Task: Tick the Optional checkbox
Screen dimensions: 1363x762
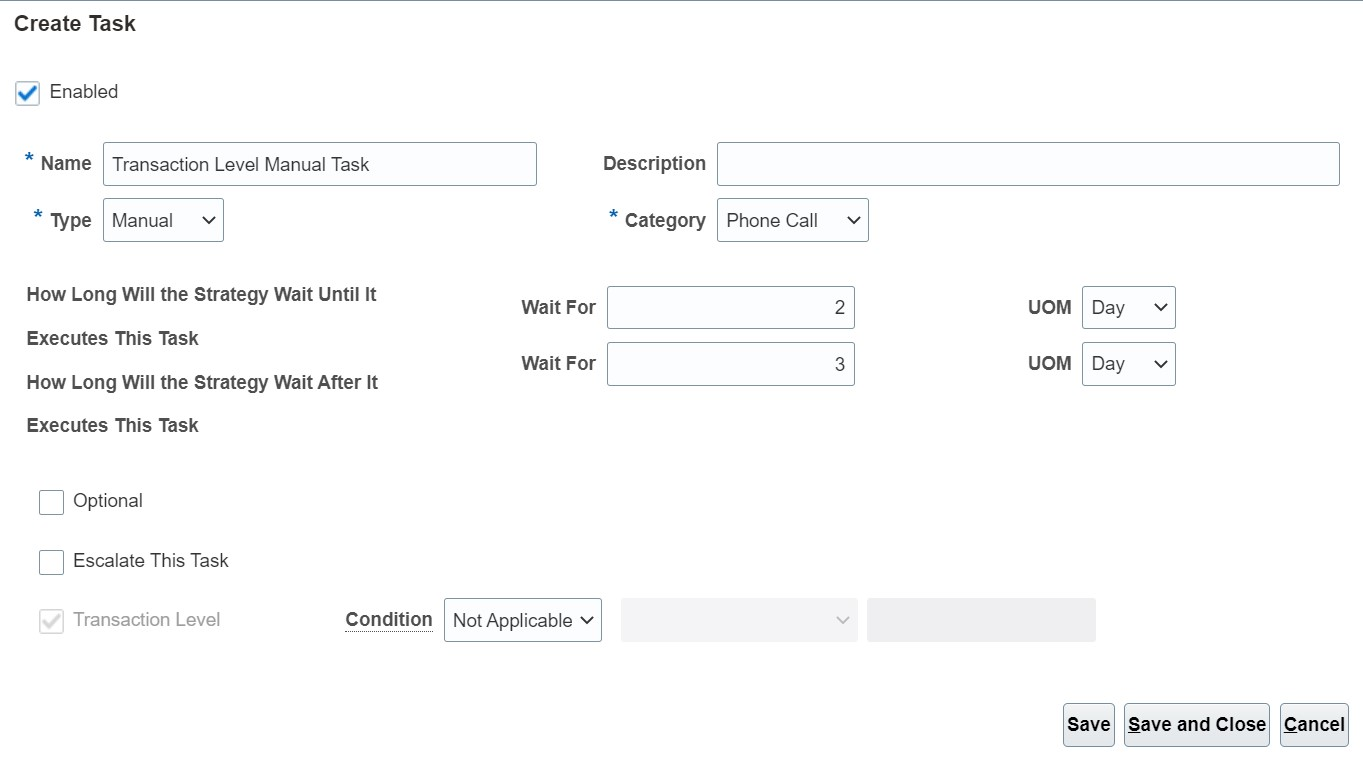Action: (x=51, y=502)
